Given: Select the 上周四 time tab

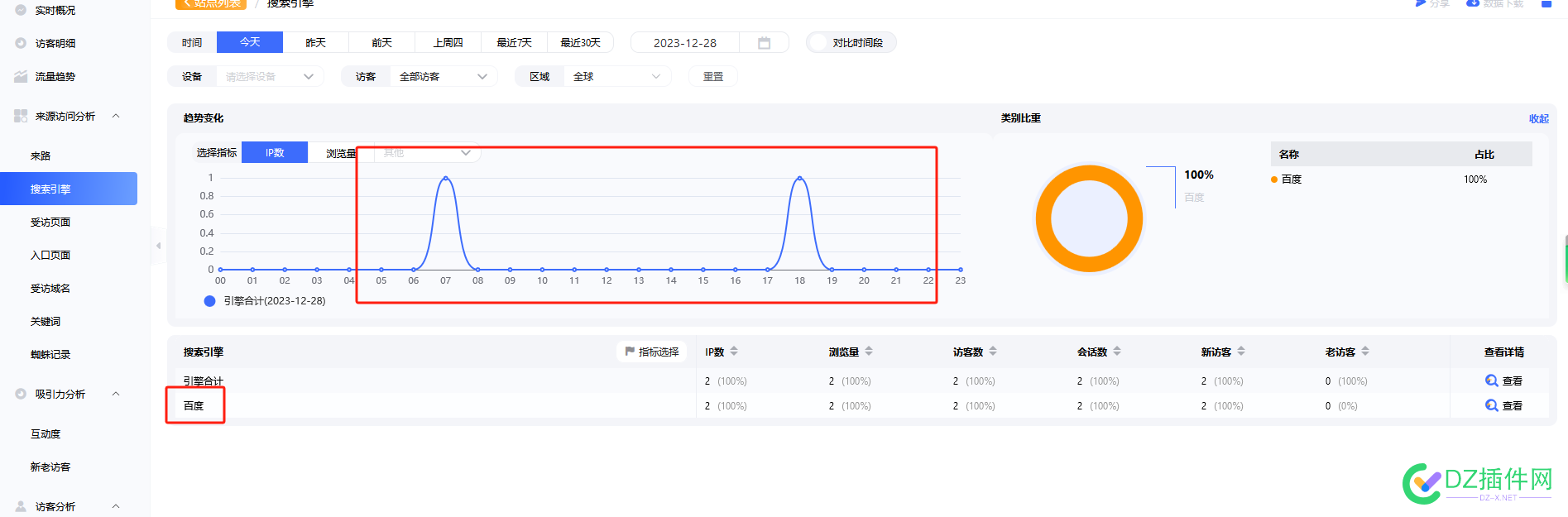Looking at the screenshot, I should point(448,42).
